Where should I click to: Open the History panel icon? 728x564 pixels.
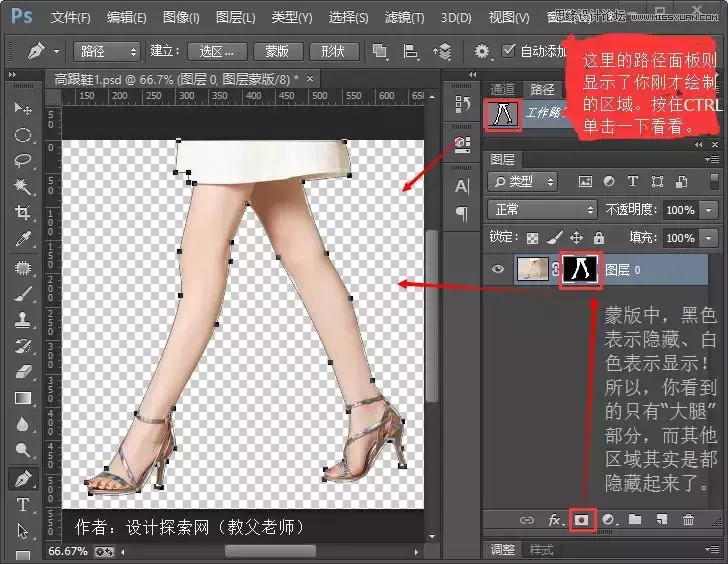[462, 104]
